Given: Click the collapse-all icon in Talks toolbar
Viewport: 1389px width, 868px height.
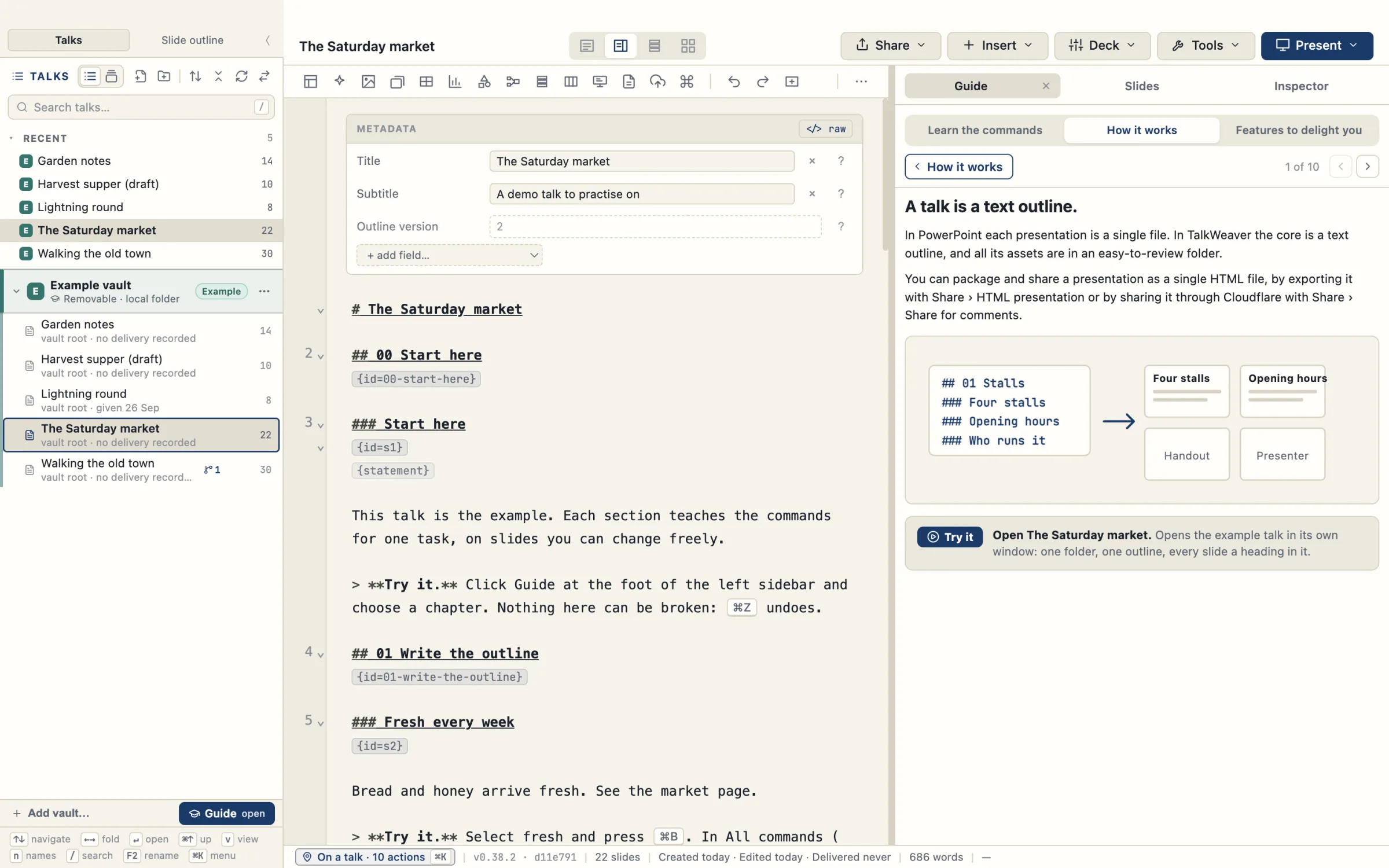Looking at the screenshot, I should click(x=218, y=76).
